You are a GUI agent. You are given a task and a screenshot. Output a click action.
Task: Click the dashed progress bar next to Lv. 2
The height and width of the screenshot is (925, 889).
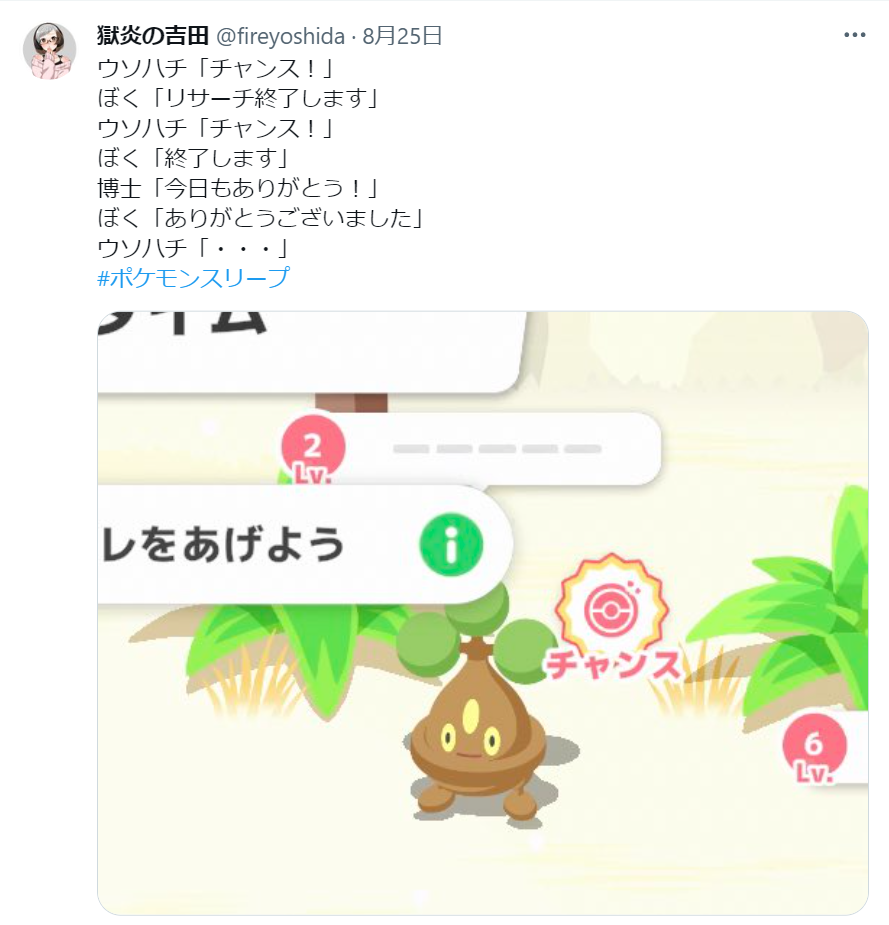coord(497,449)
